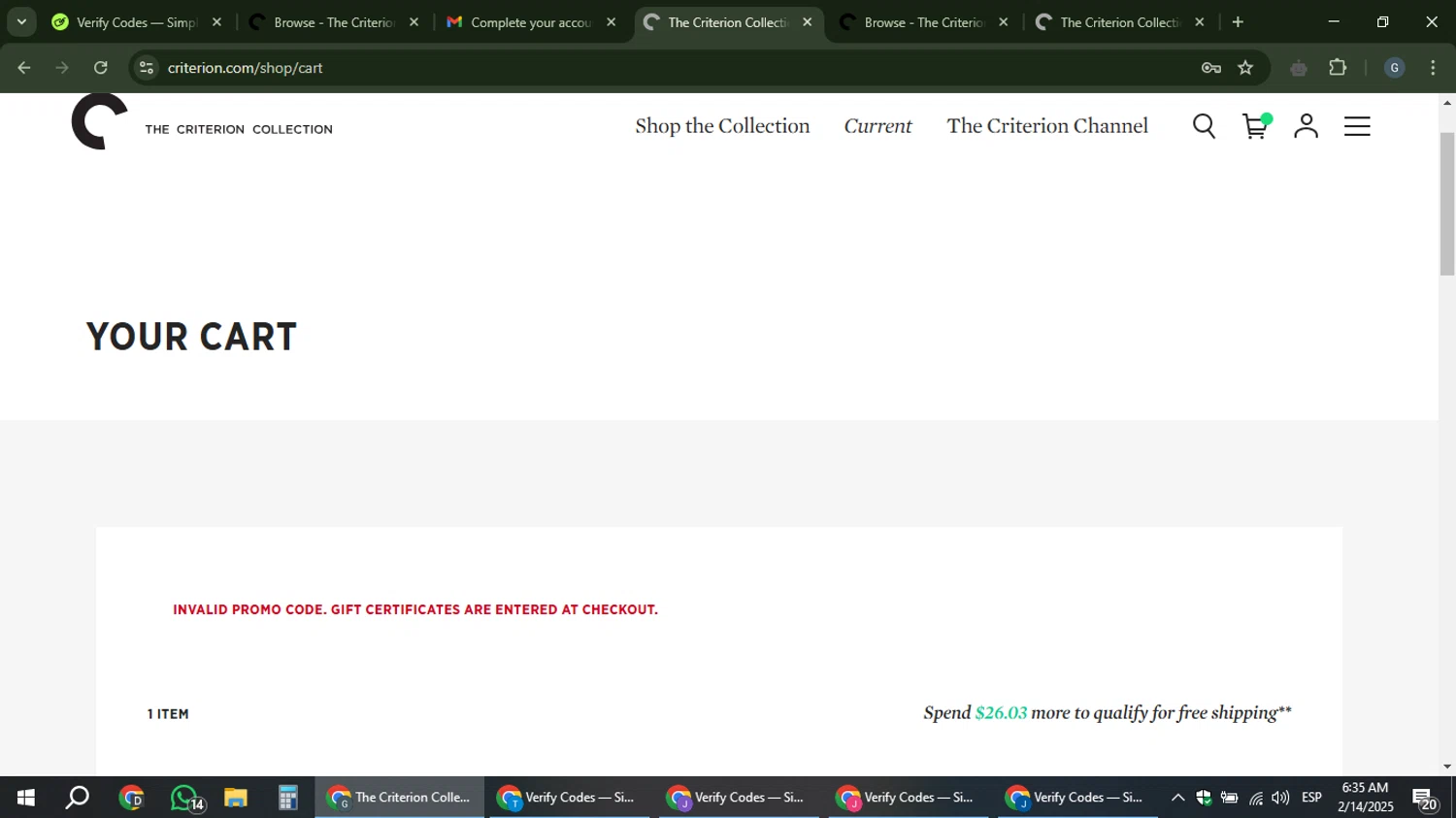This screenshot has width=1456, height=818.
Task: Open the saved passwords key icon
Action: click(x=1210, y=68)
